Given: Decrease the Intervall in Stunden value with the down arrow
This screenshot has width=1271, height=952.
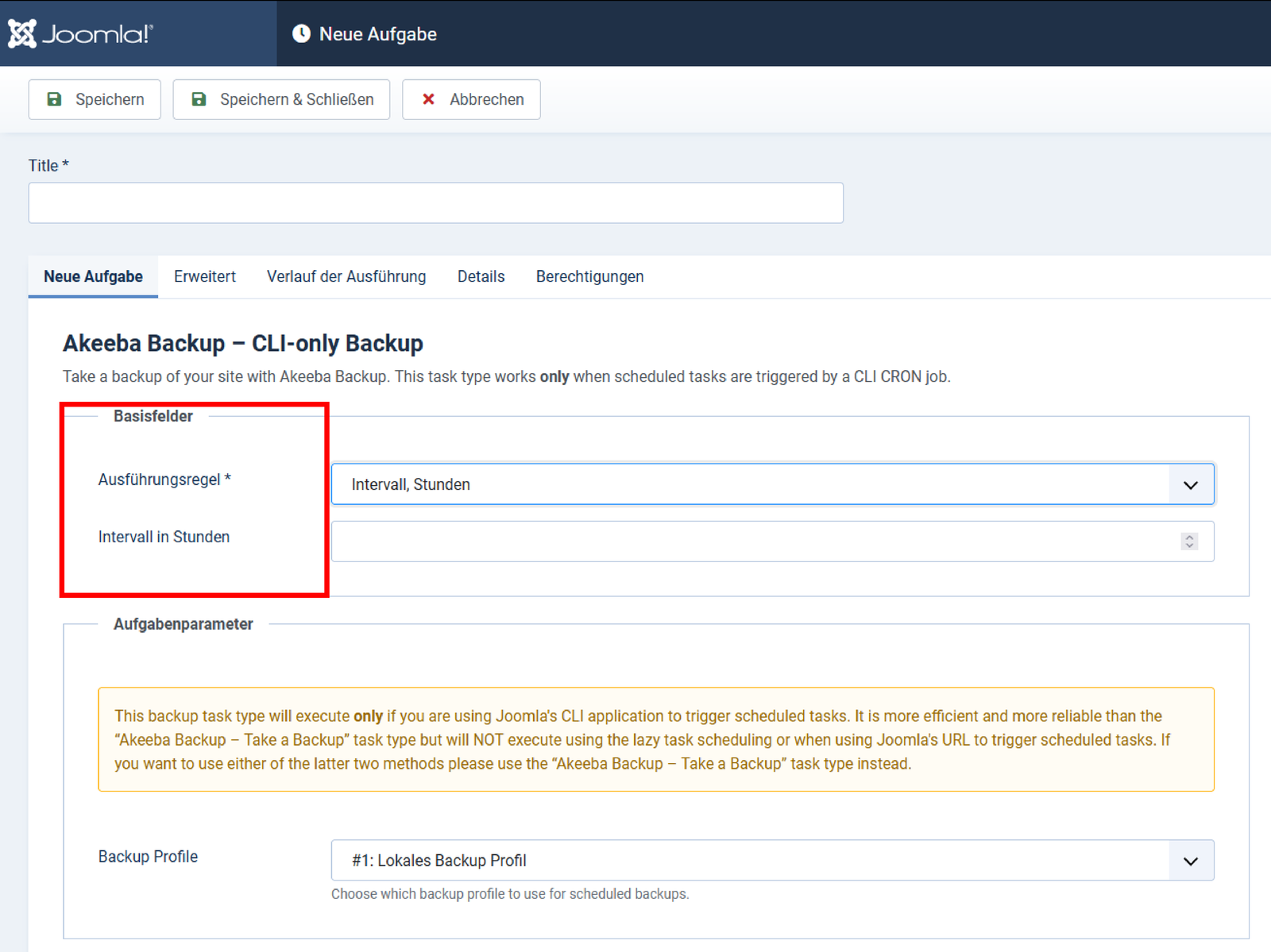Looking at the screenshot, I should 1189,546.
